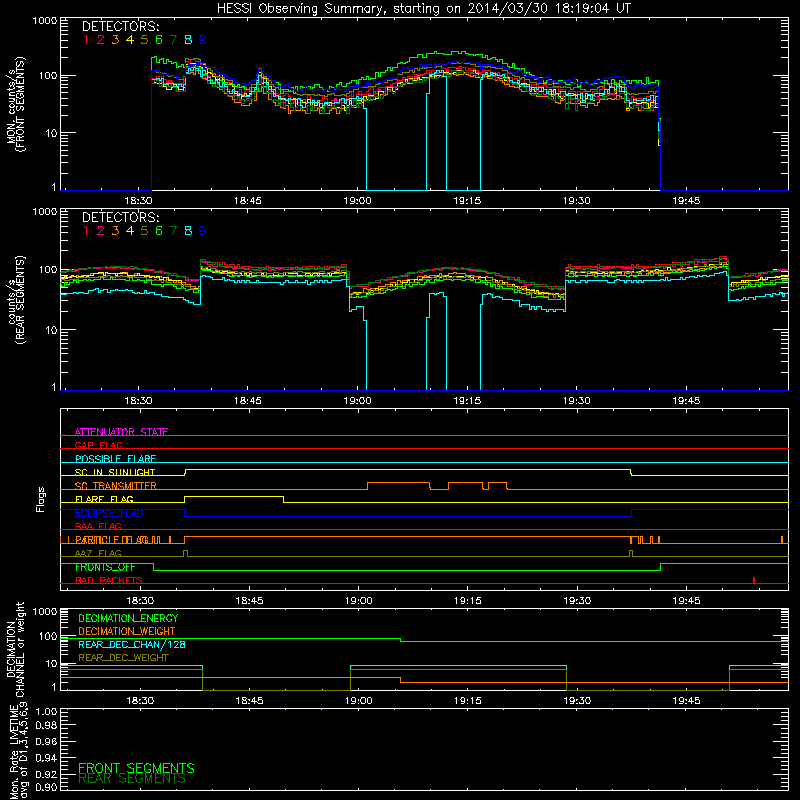Select cyan detector 8 in front segments legend
800x800 pixels.
[188, 39]
